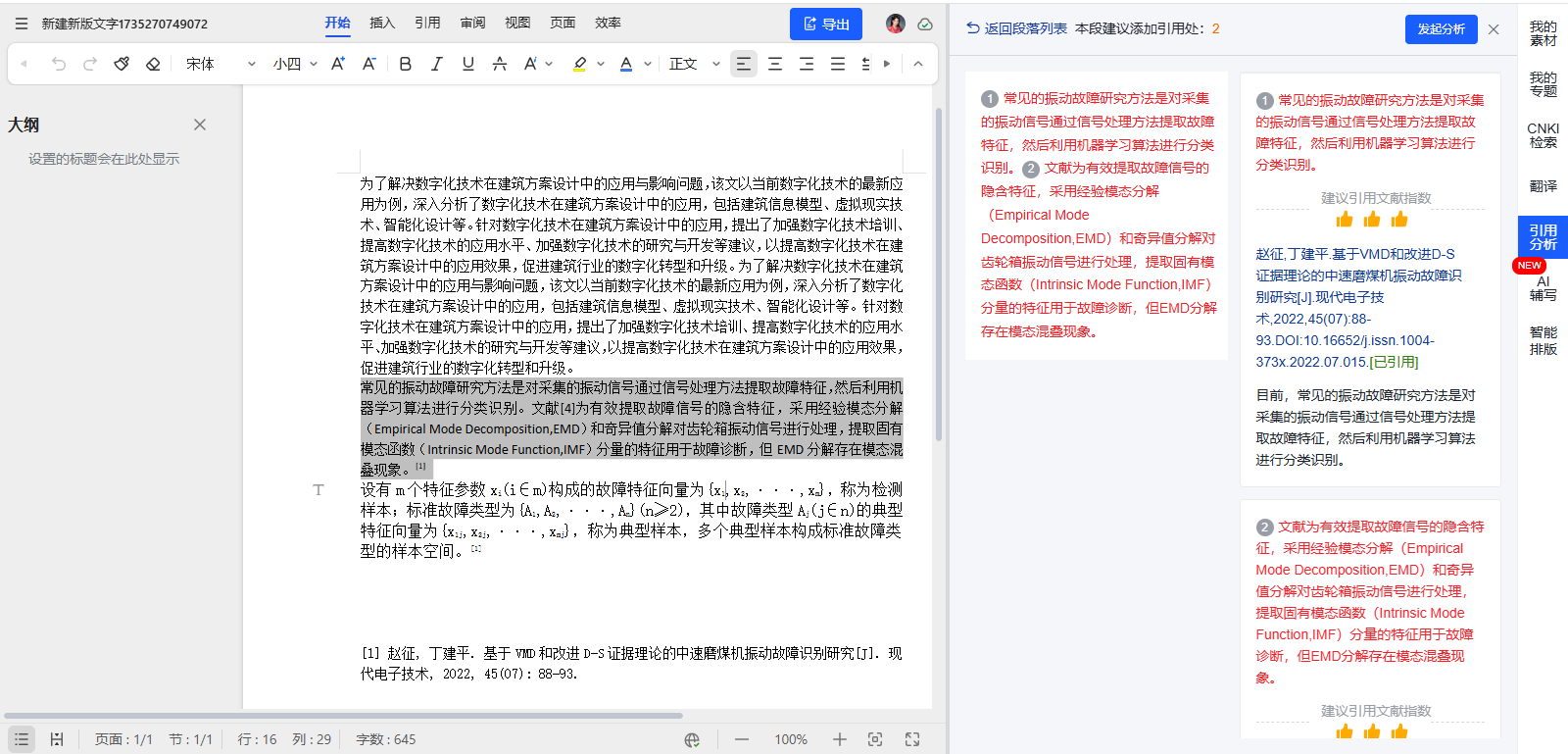
Task: Click the font color A swatch
Action: pyautogui.click(x=626, y=64)
